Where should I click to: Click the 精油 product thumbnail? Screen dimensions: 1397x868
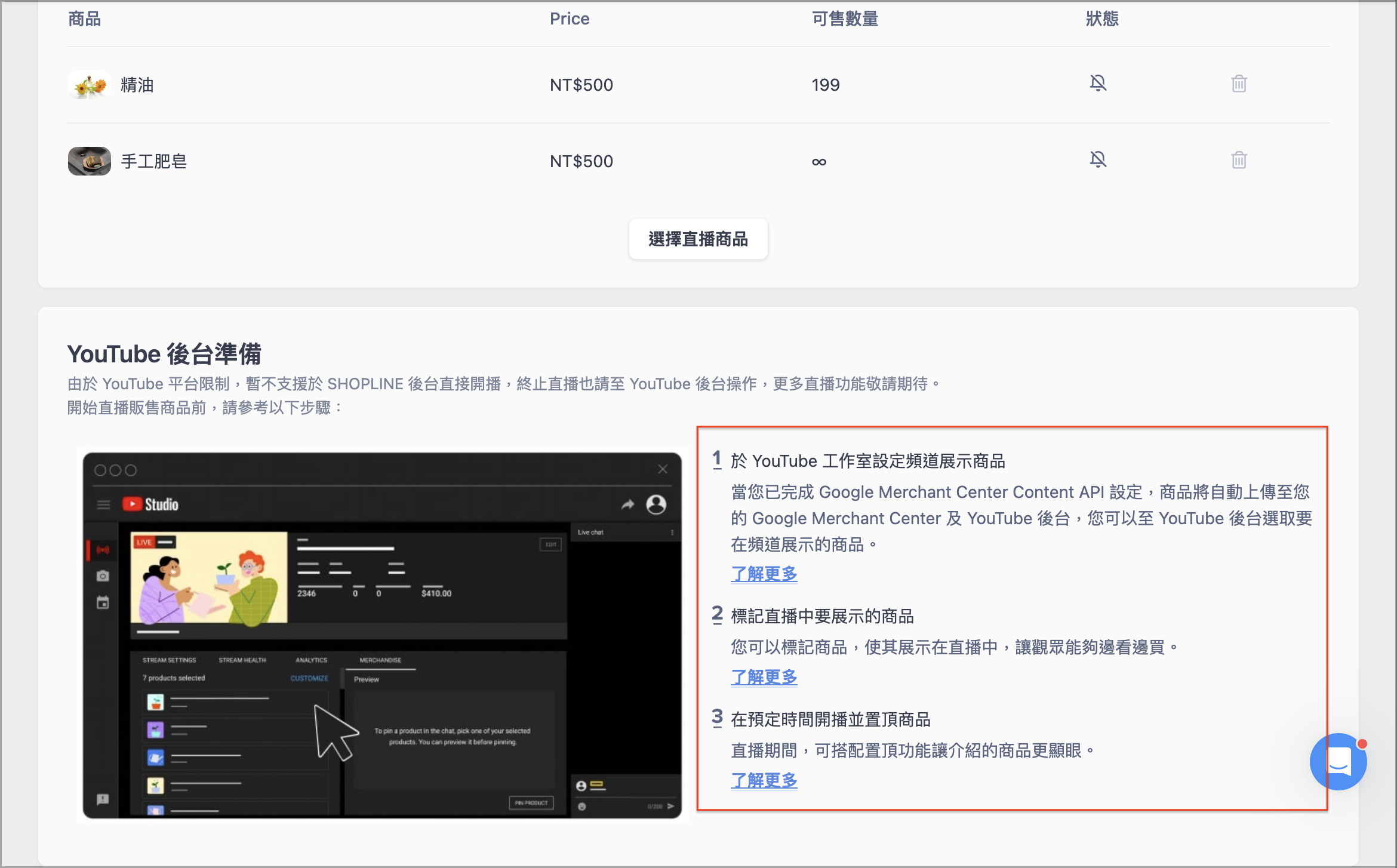90,85
